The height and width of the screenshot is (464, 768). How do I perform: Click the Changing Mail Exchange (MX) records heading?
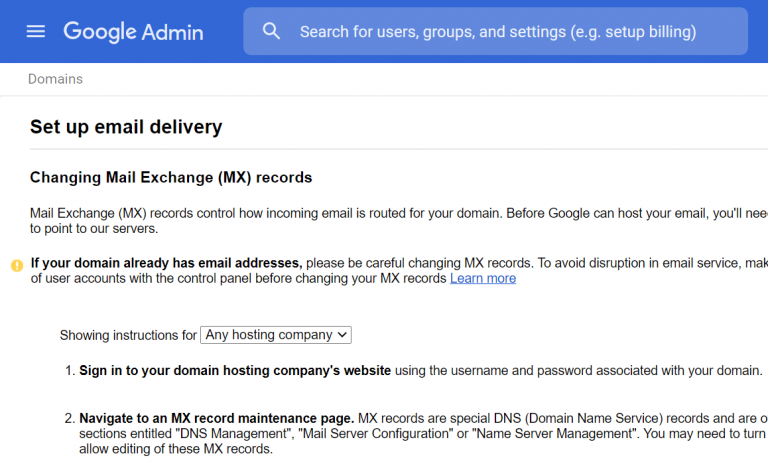pos(171,178)
